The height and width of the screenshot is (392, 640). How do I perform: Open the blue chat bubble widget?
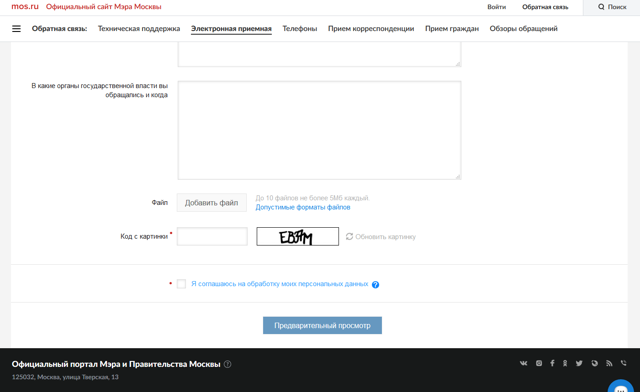pos(621,386)
